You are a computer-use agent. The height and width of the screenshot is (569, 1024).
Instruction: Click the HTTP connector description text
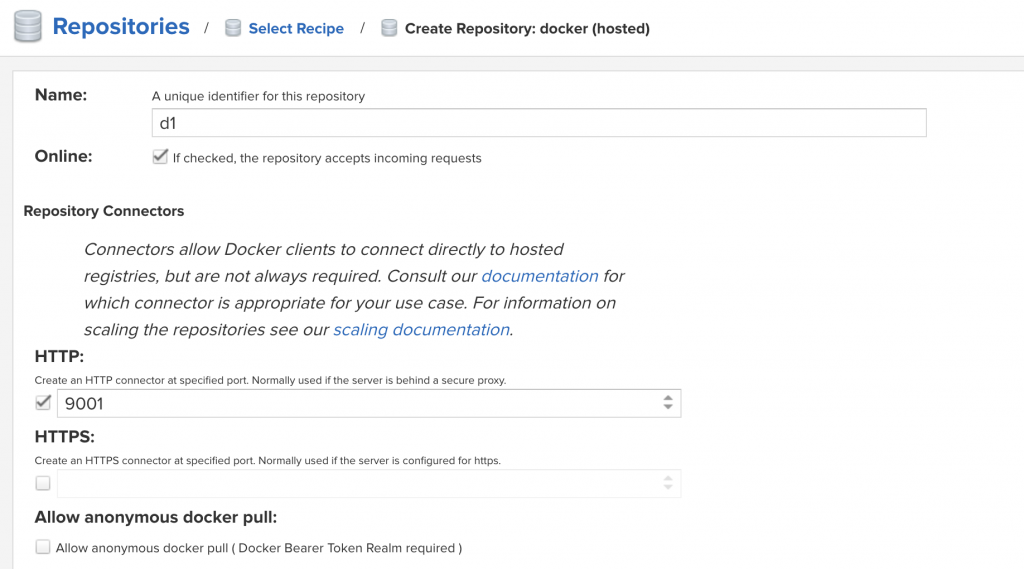(270, 380)
